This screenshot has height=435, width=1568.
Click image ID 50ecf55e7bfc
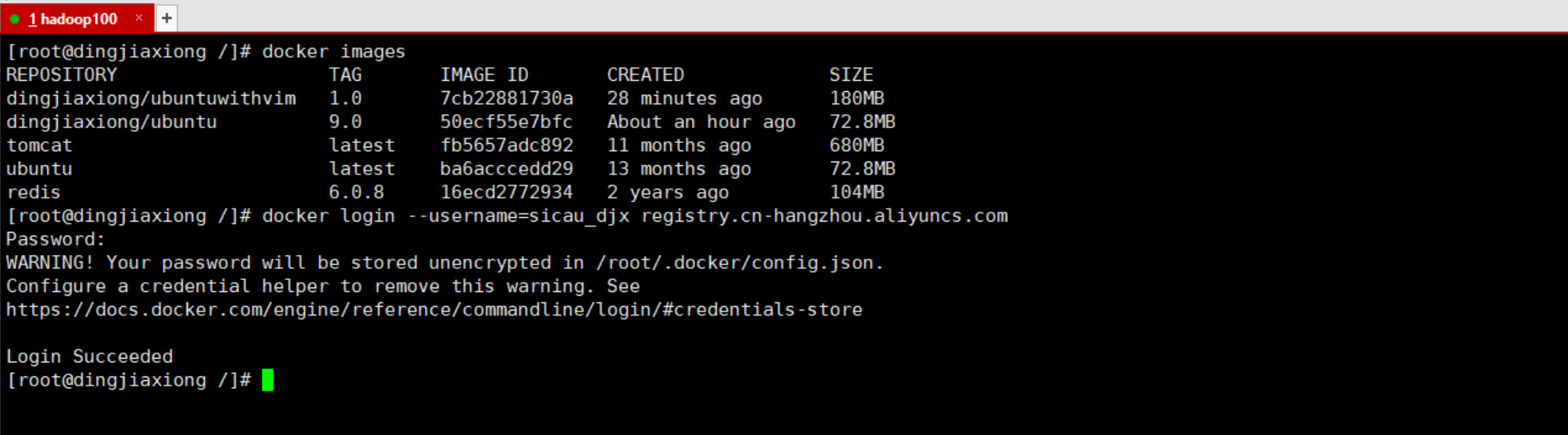point(507,122)
